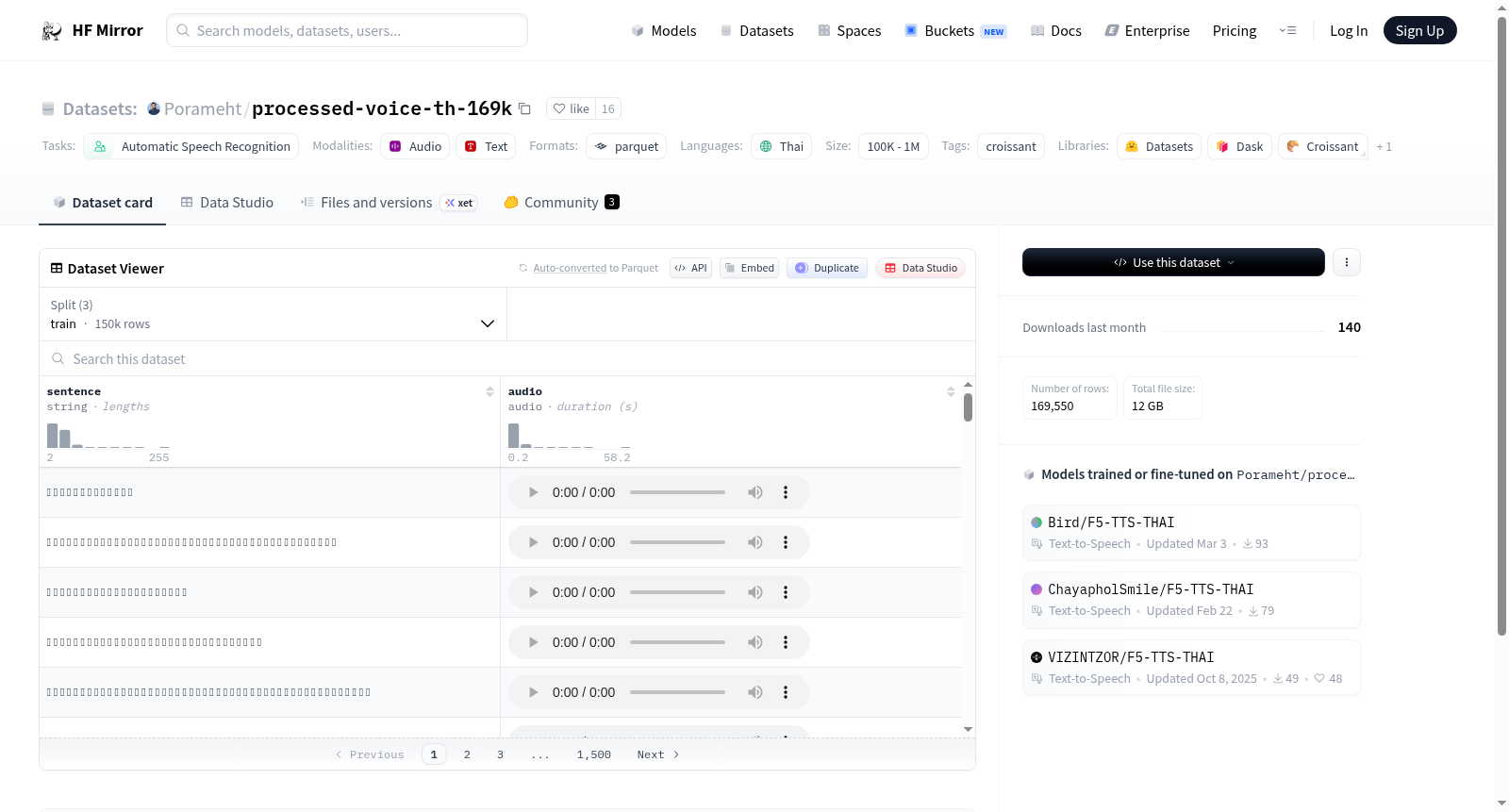The height and width of the screenshot is (812, 1509).
Task: Open the API button in Dataset Viewer
Action: coord(691,268)
